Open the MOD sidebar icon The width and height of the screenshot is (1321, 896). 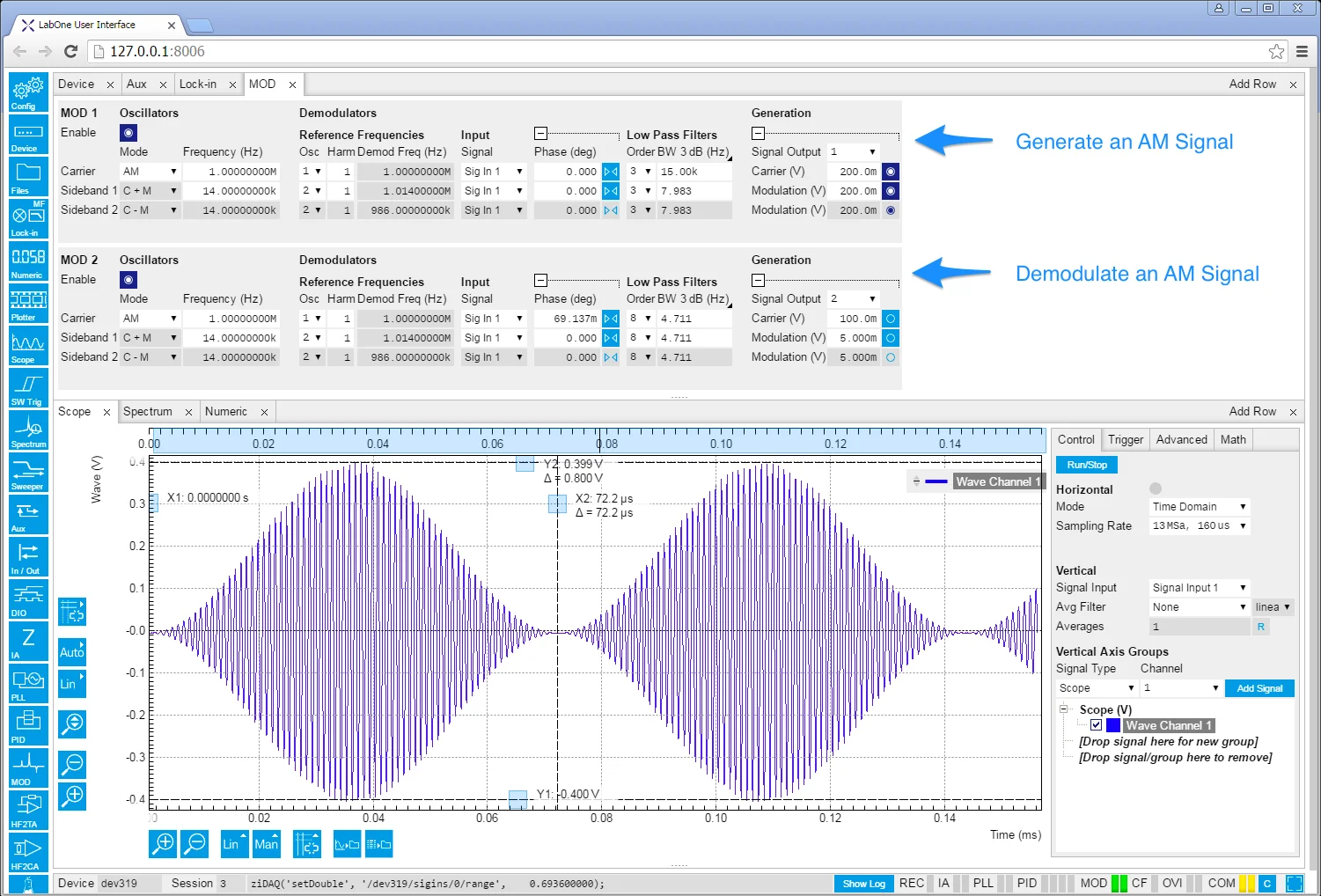(28, 768)
